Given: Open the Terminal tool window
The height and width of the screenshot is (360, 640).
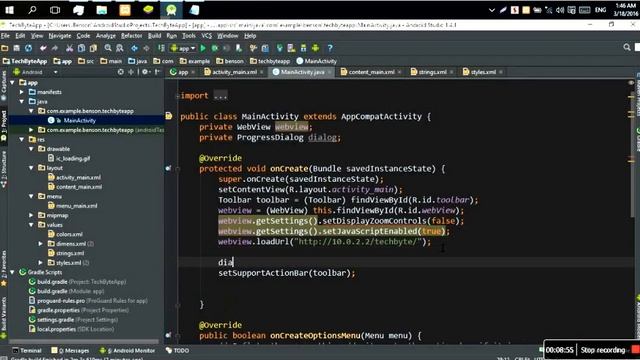Looking at the screenshot, I should click(x=27, y=350).
